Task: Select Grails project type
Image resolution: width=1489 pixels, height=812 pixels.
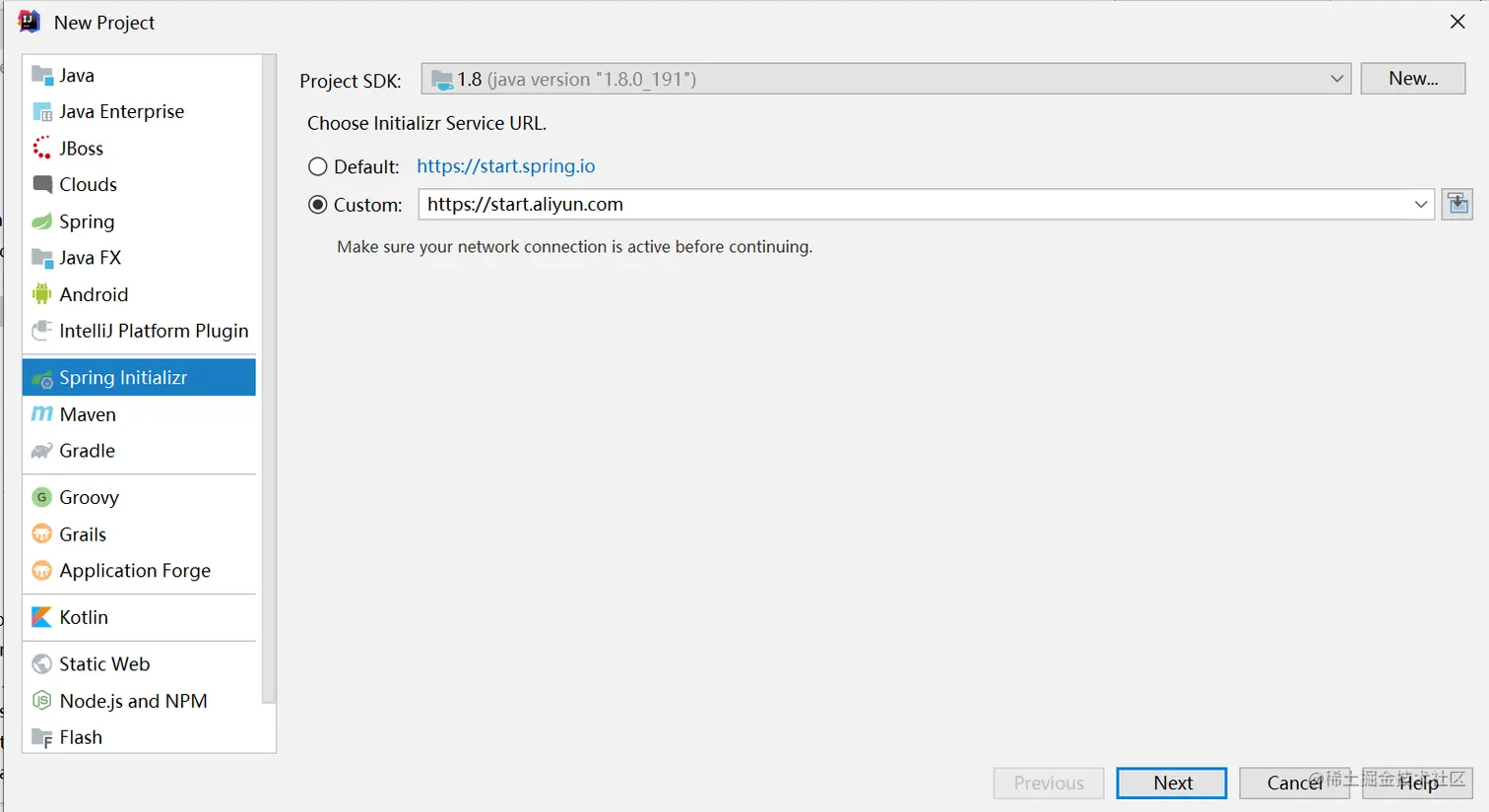Action: pyautogui.click(x=139, y=533)
